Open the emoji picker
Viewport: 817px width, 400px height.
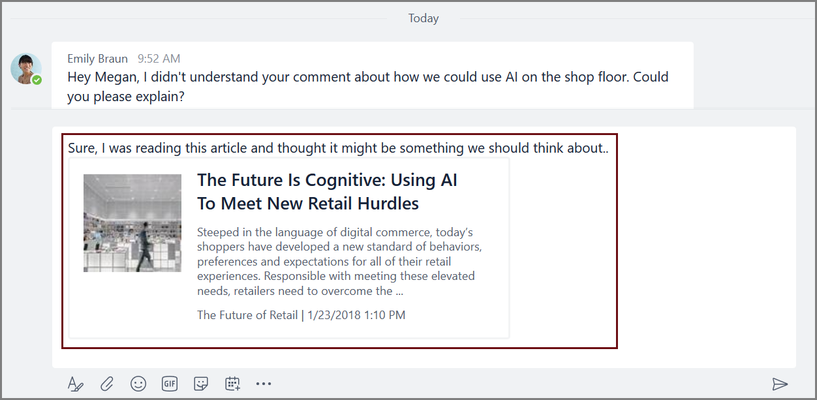coord(138,384)
